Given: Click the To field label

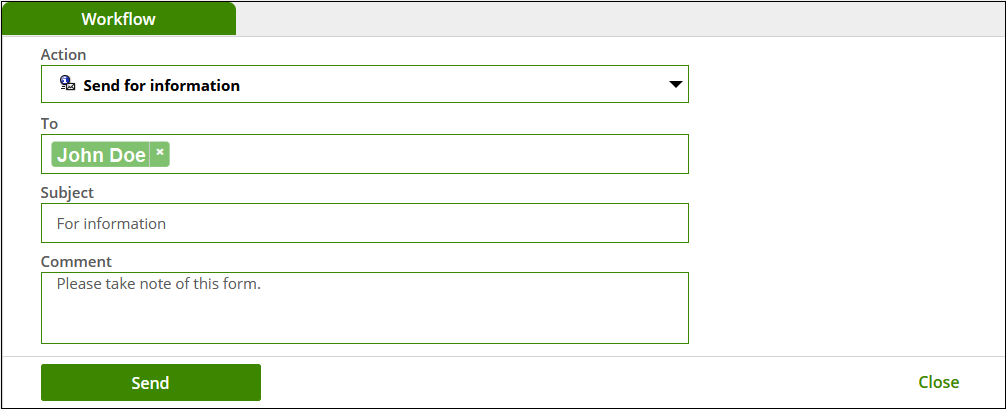Looking at the screenshot, I should [49, 123].
